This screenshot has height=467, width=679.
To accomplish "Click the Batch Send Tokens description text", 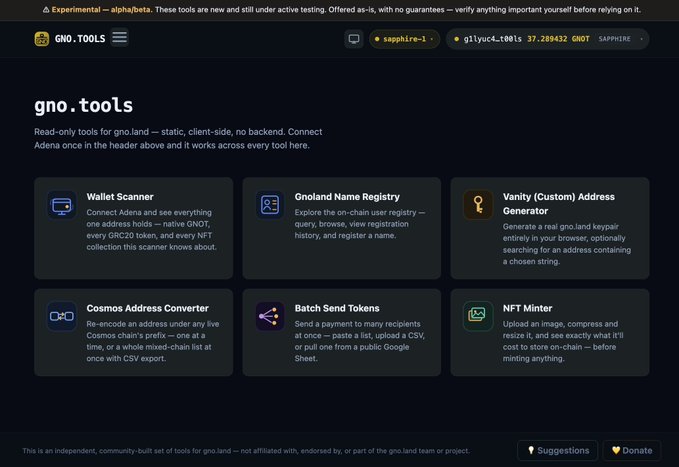I will [x=359, y=341].
